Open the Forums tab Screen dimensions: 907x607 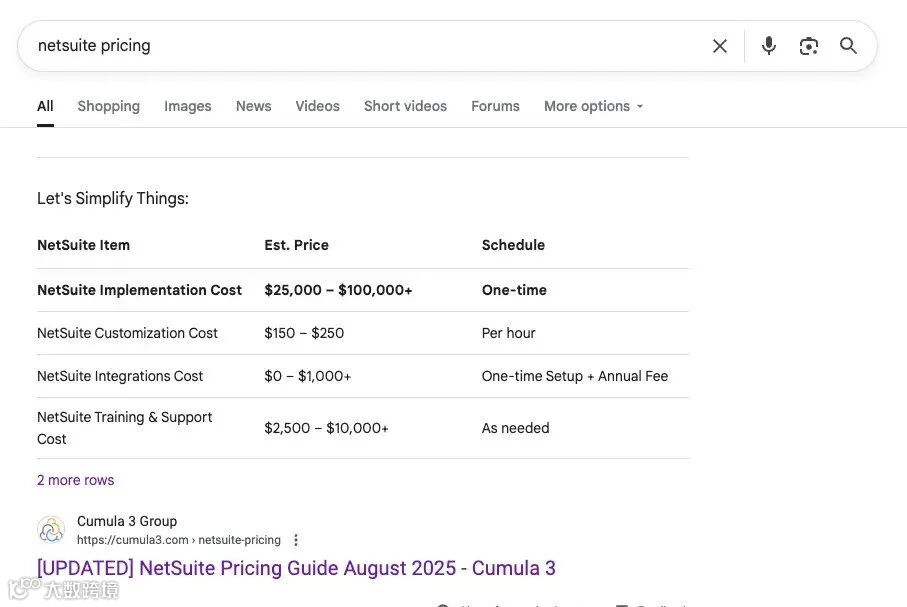495,106
